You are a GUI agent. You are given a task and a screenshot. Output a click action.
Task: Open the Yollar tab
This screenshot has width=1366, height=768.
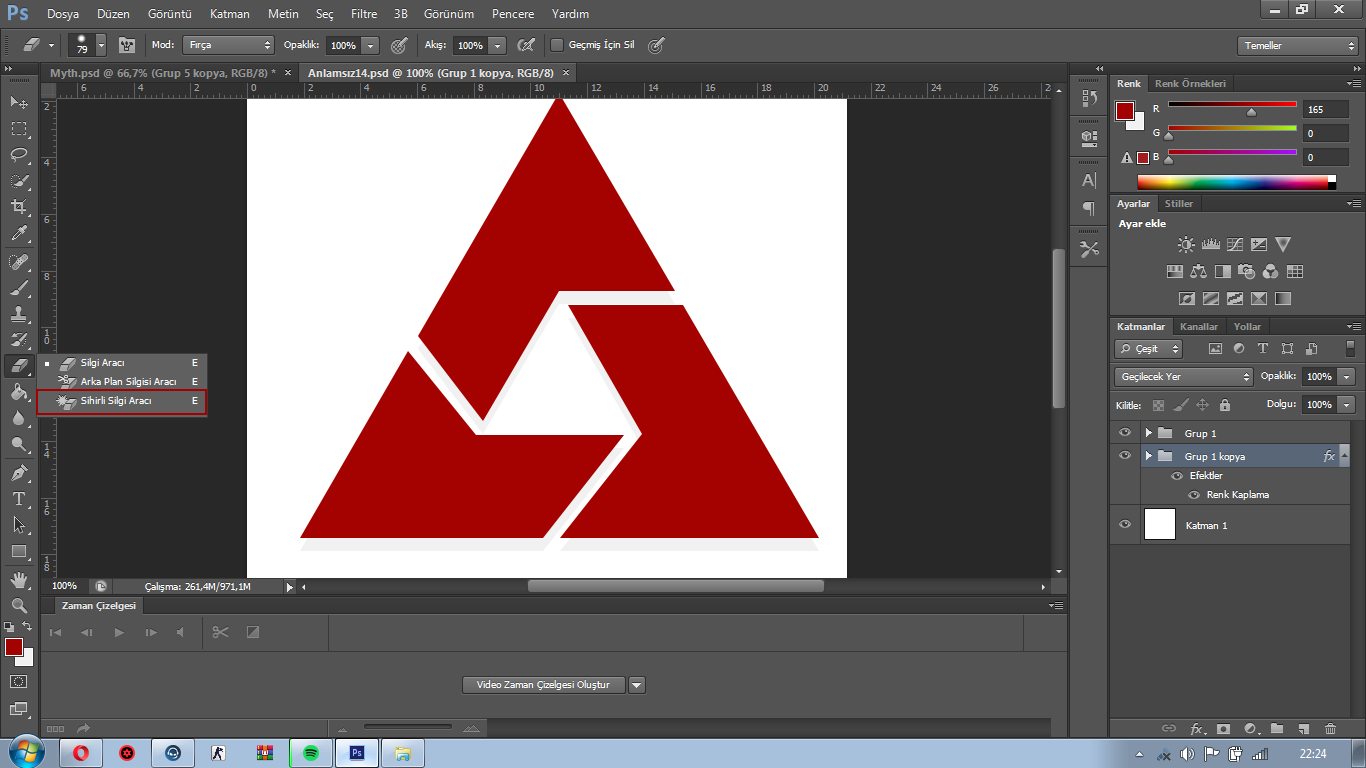coord(1247,327)
